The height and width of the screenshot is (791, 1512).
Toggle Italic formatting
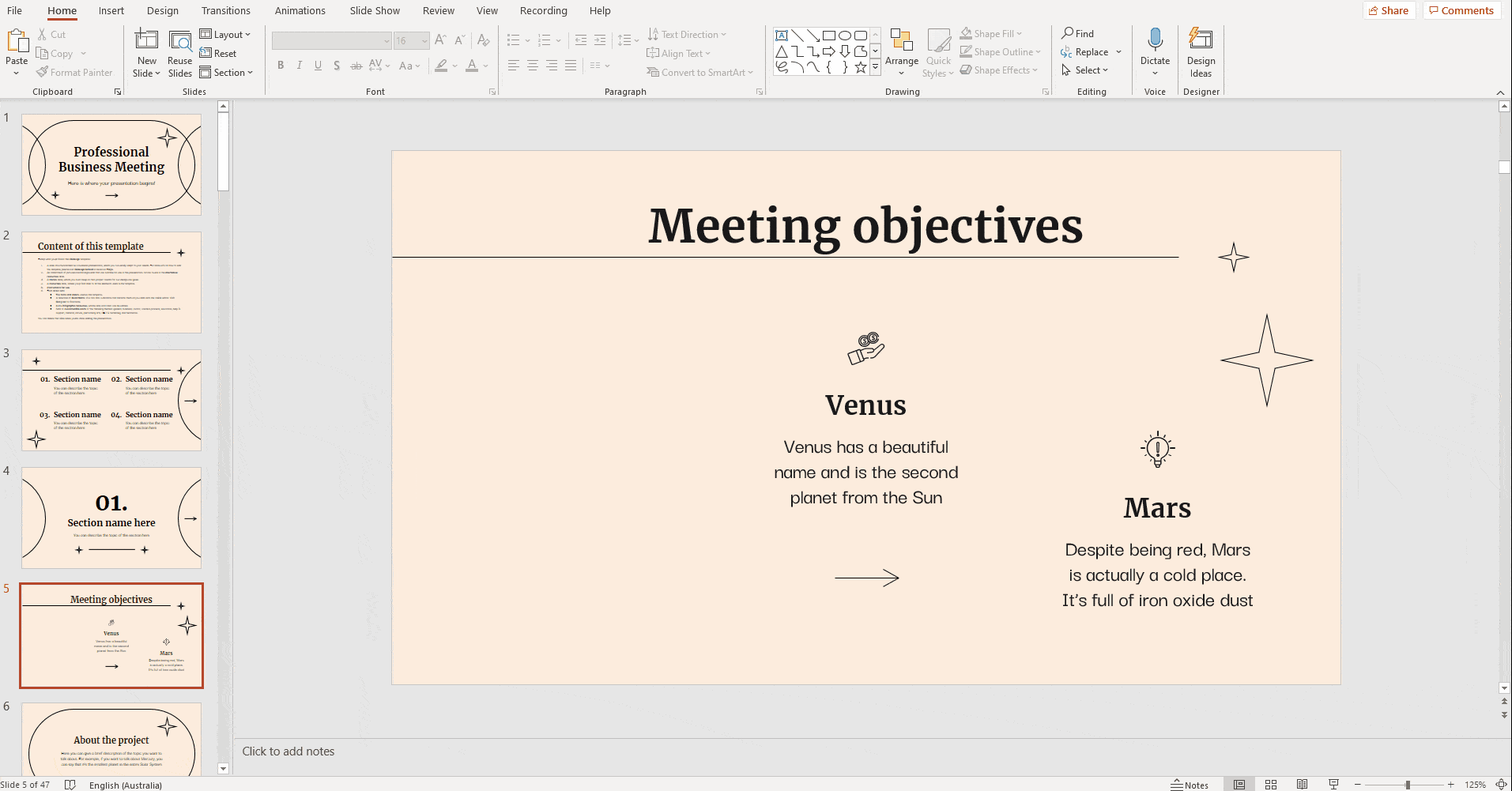coord(300,66)
